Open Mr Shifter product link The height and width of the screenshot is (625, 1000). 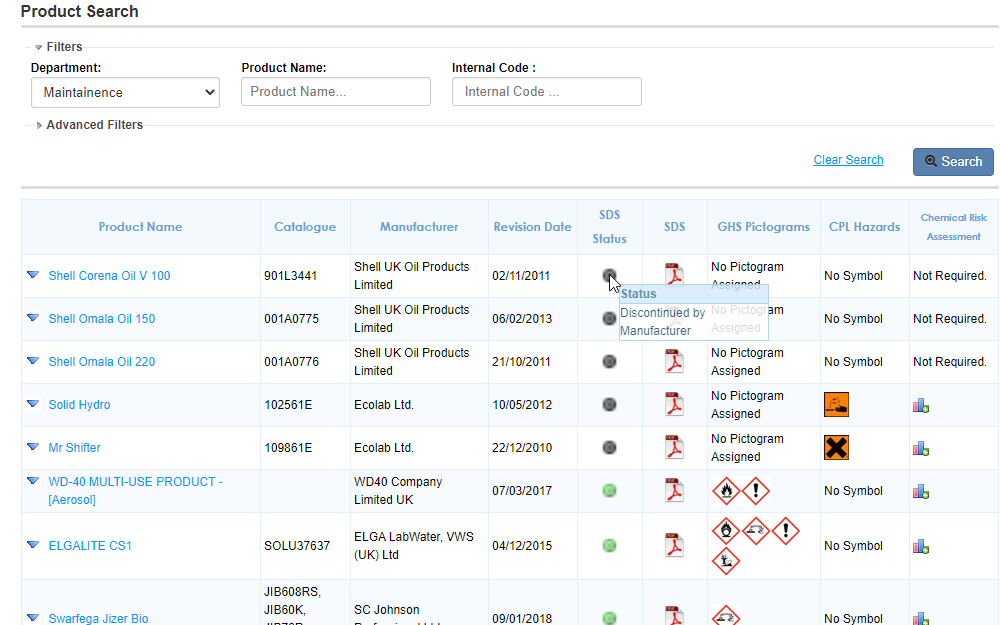click(x=74, y=448)
